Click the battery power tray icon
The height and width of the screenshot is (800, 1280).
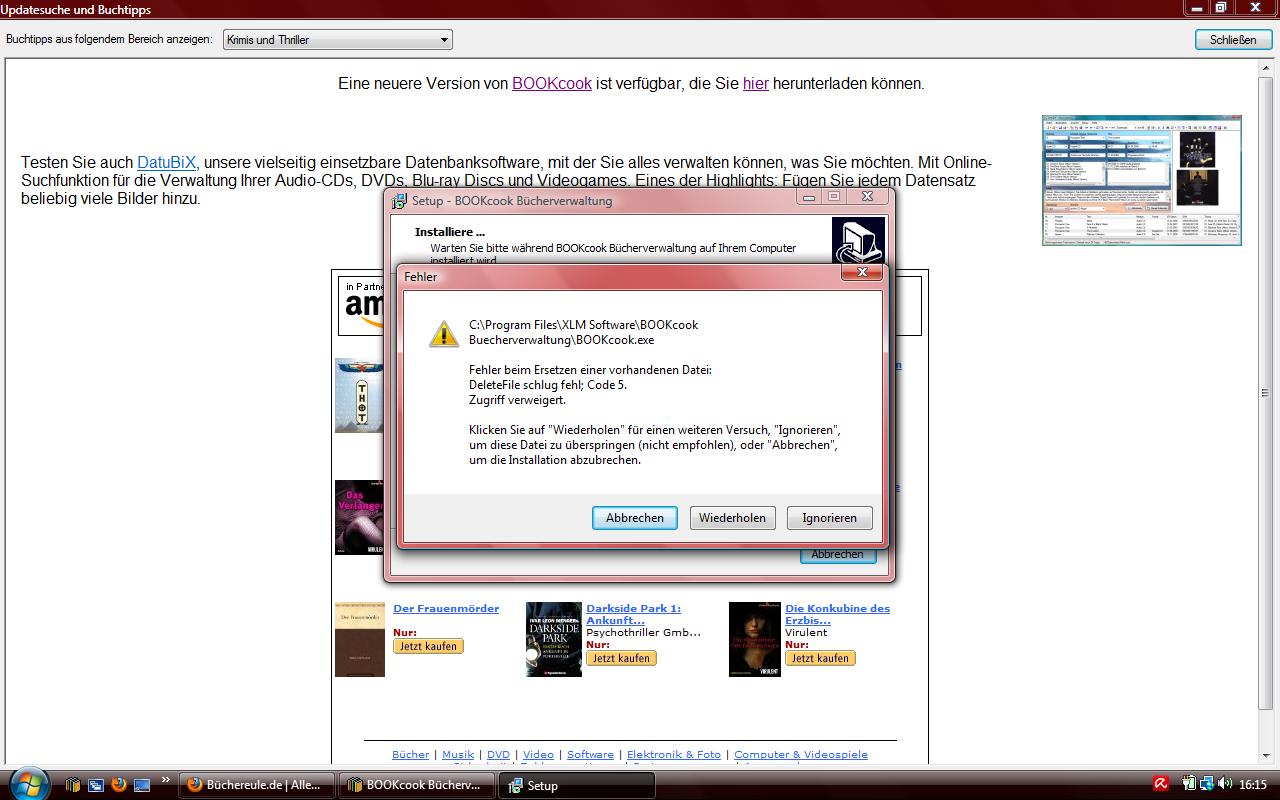point(1189,785)
